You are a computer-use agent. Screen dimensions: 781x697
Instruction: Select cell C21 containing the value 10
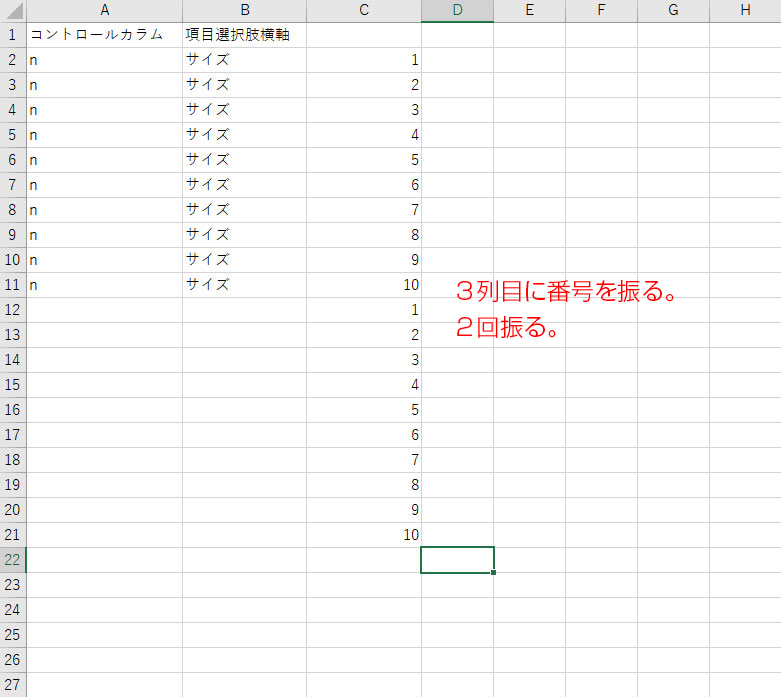click(x=364, y=535)
